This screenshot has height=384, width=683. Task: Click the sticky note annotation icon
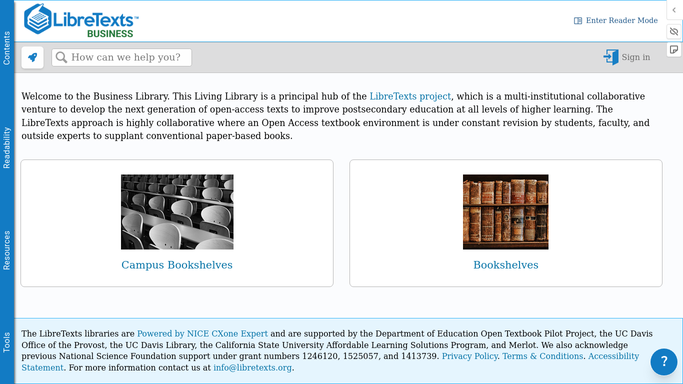pyautogui.click(x=674, y=50)
